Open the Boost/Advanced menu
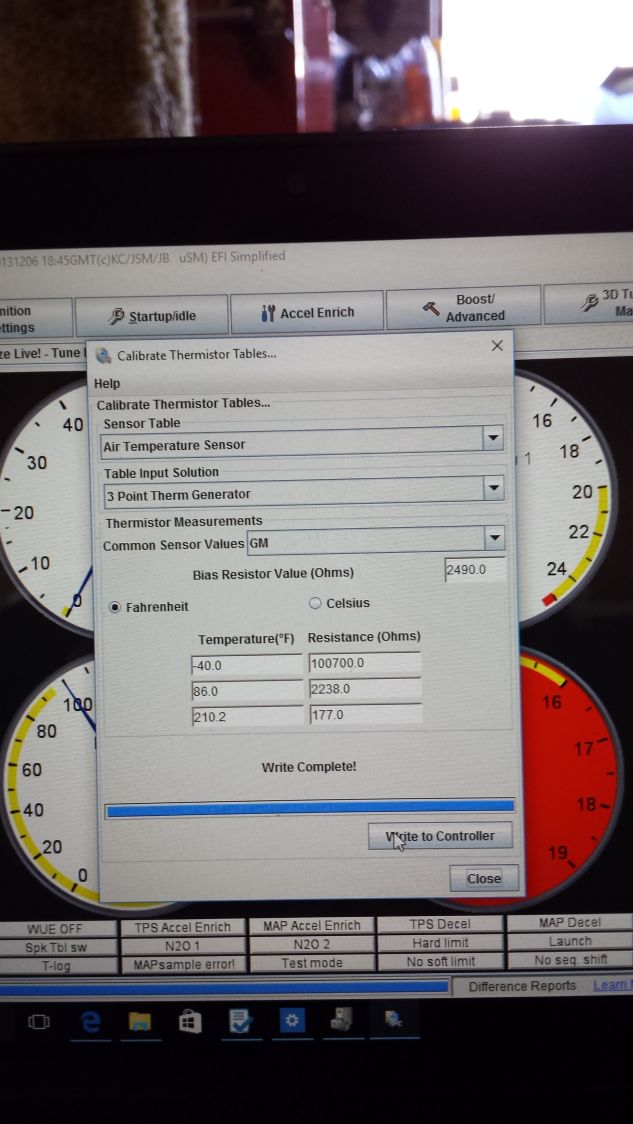 [463, 308]
